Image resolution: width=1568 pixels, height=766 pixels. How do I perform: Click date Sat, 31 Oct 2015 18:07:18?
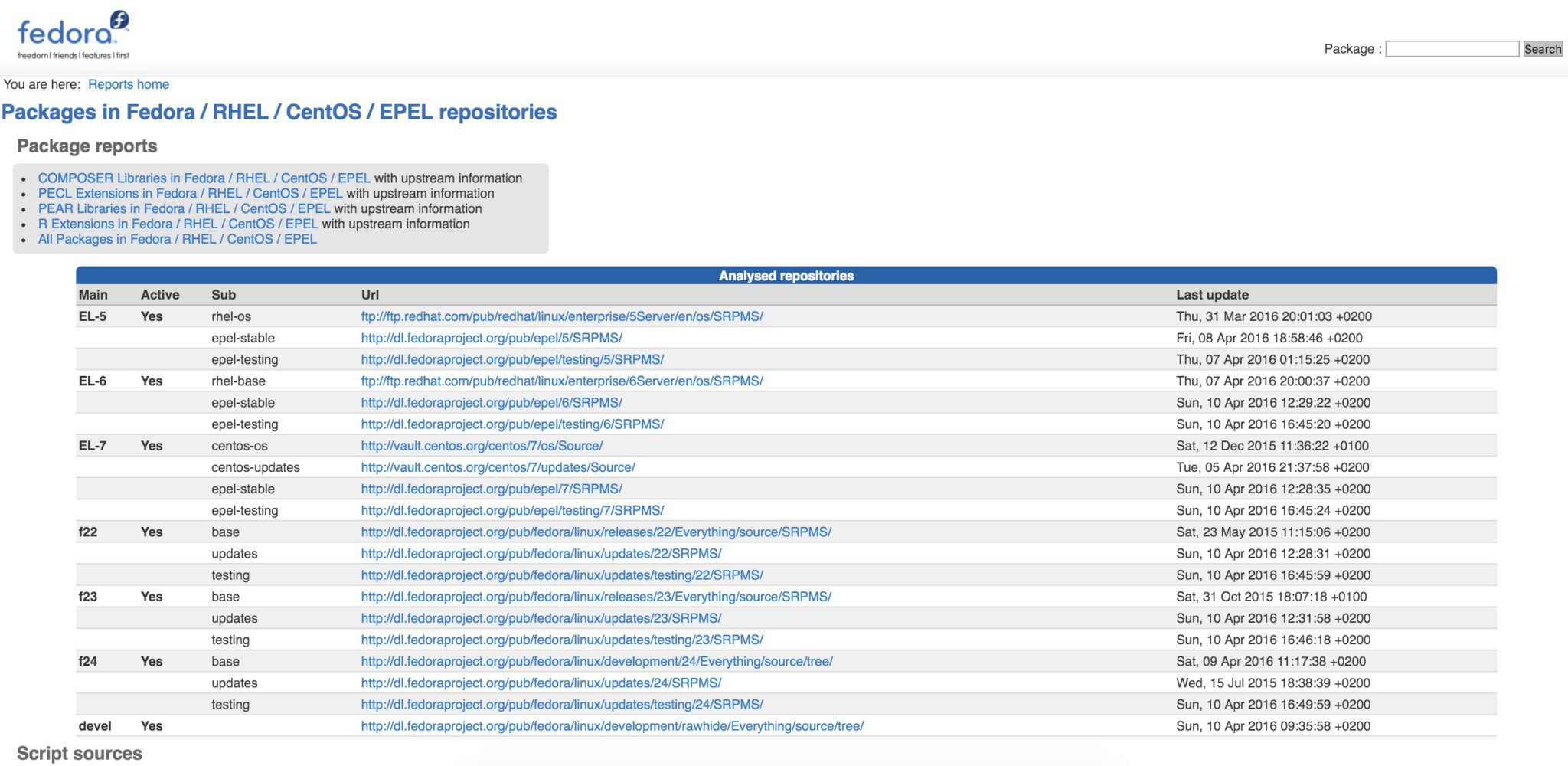click(1272, 597)
